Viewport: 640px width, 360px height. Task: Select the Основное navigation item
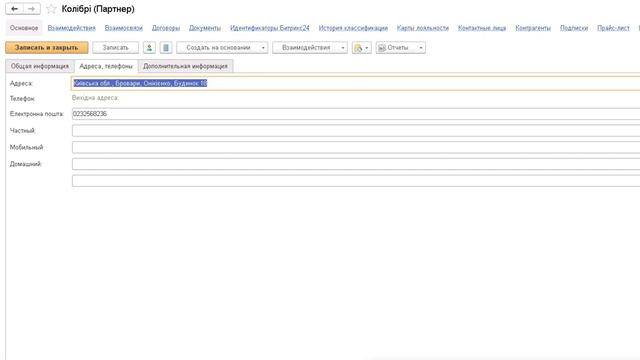click(24, 28)
